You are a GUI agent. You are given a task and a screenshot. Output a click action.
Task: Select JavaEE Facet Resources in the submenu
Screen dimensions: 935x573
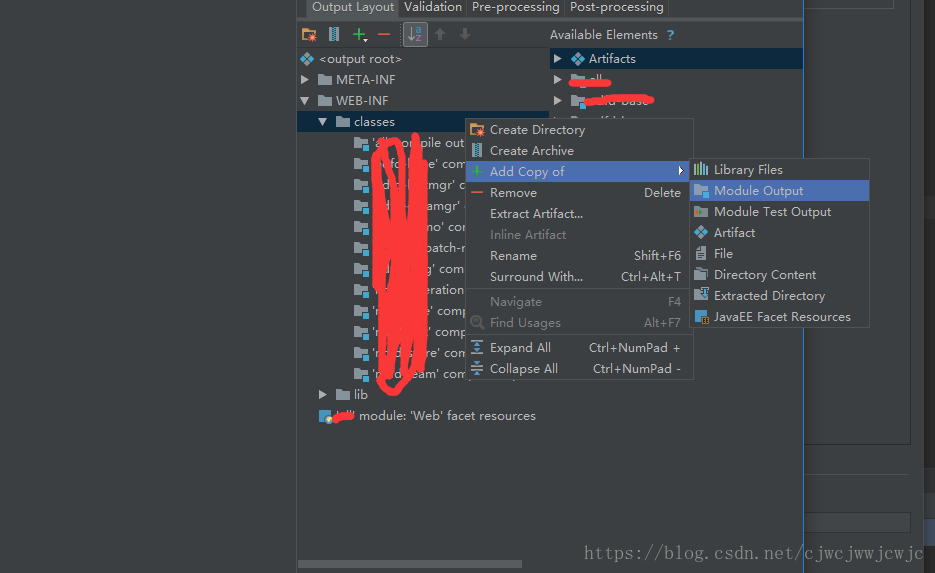779,317
